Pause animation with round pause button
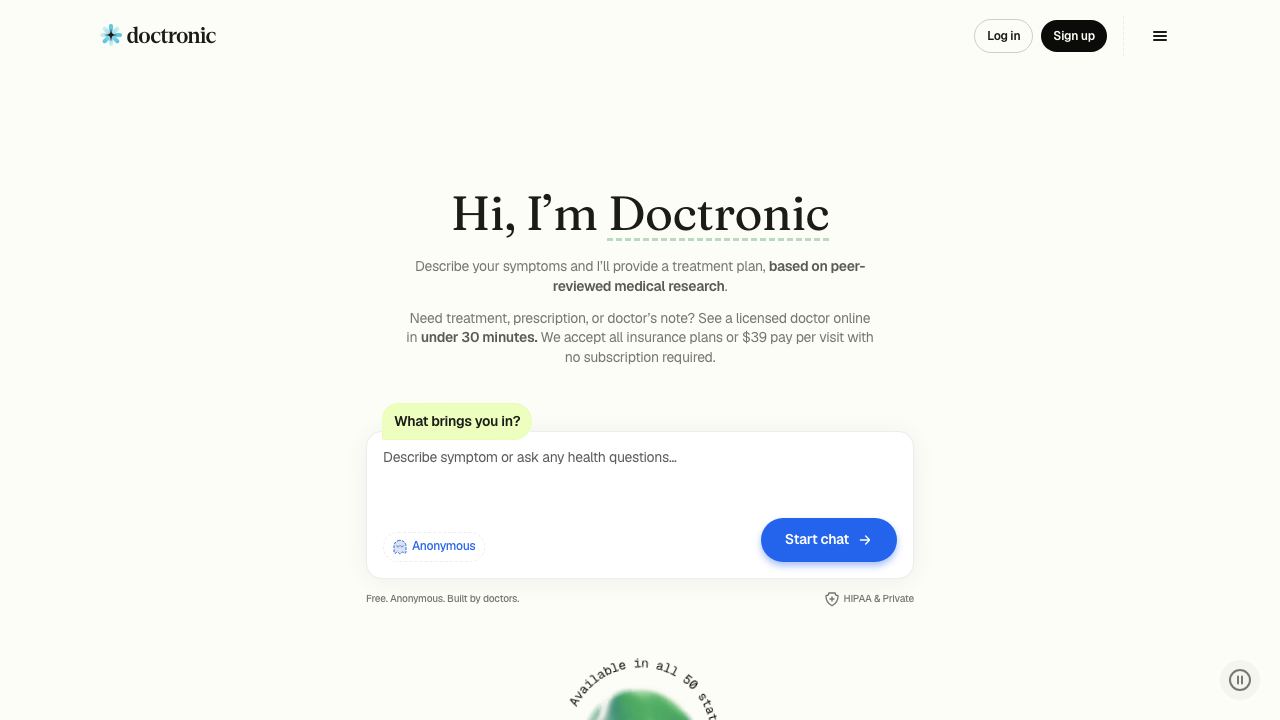Screen dimensions: 1280x720 [x=1240, y=680]
